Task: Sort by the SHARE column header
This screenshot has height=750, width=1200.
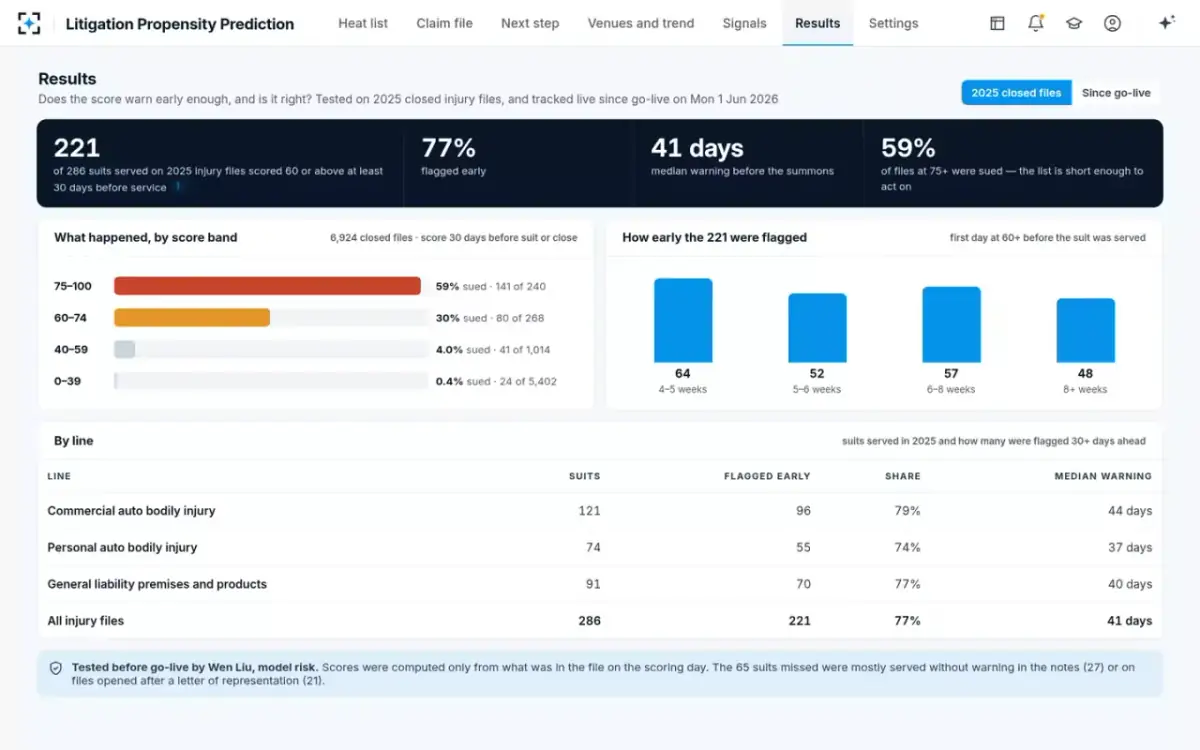Action: click(x=902, y=476)
